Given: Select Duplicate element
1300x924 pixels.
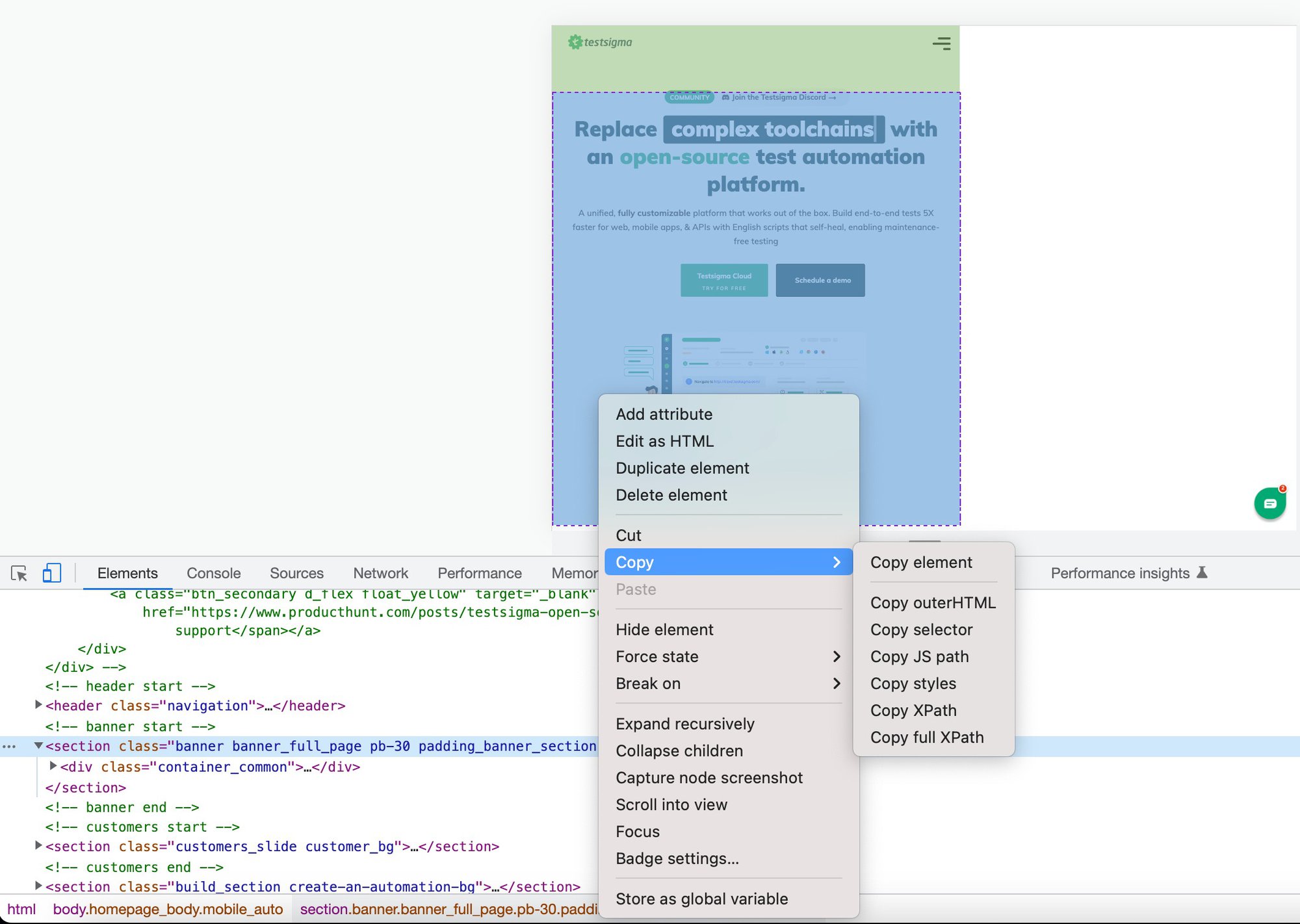Looking at the screenshot, I should (729, 468).
